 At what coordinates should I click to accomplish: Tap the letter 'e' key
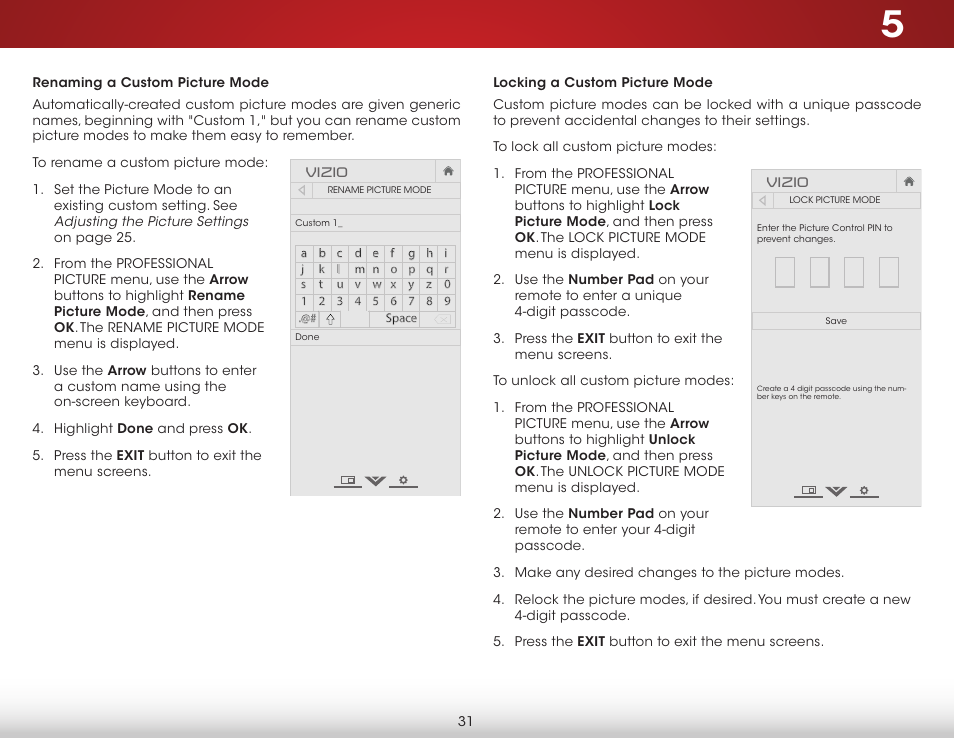click(x=375, y=253)
